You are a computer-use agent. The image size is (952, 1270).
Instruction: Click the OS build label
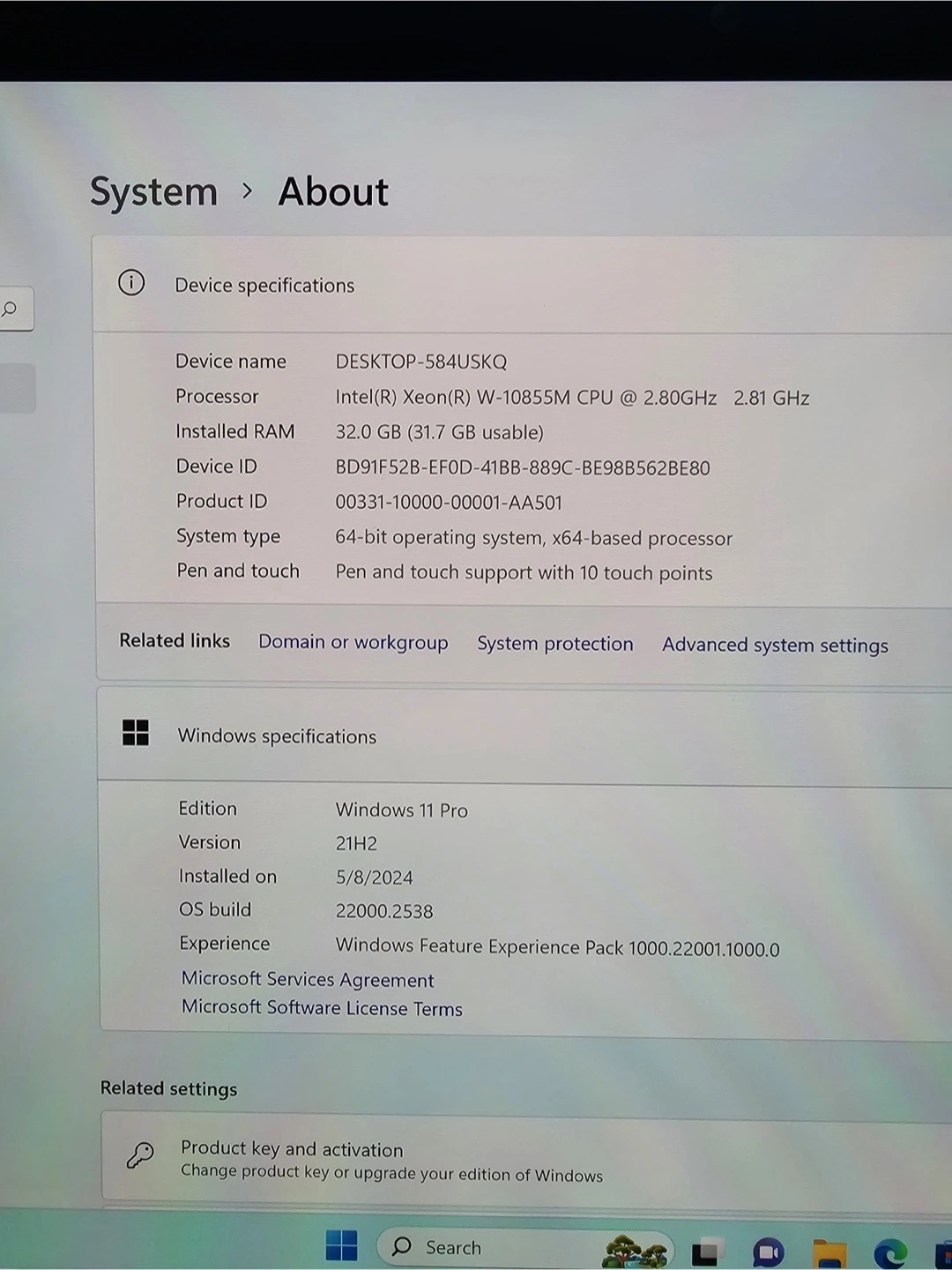coord(215,909)
